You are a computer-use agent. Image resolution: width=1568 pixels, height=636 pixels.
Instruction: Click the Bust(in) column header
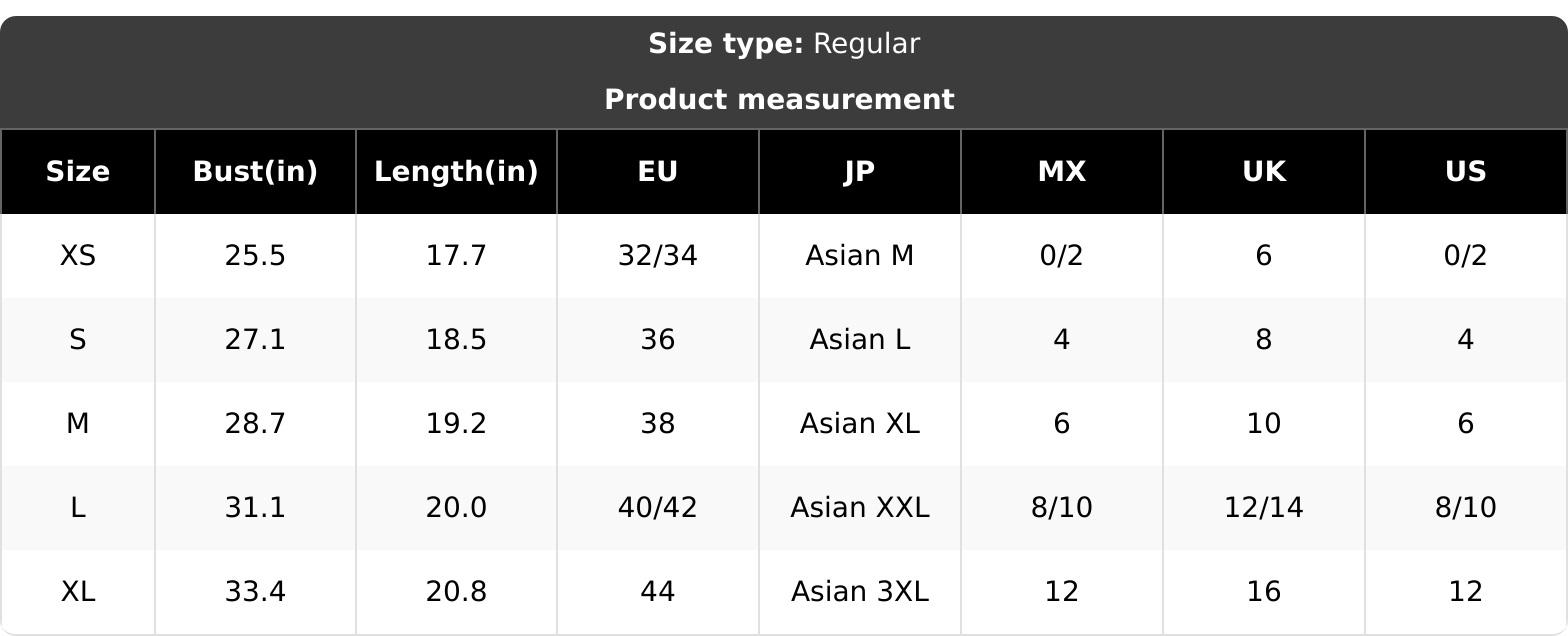[255, 172]
